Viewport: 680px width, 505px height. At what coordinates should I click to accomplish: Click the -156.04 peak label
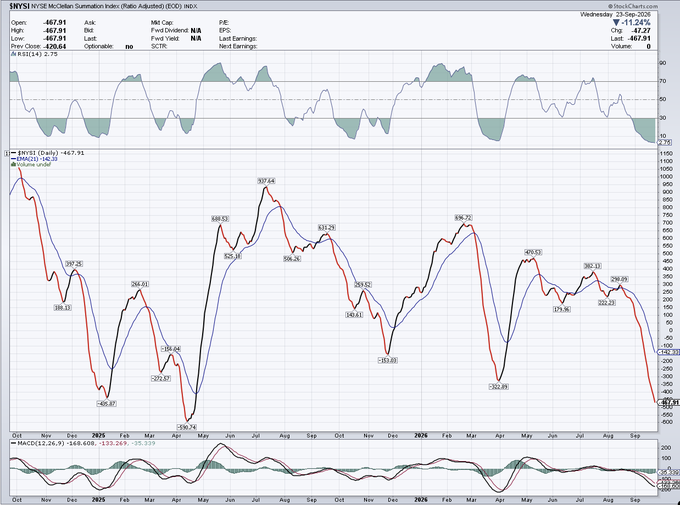[x=170, y=349]
